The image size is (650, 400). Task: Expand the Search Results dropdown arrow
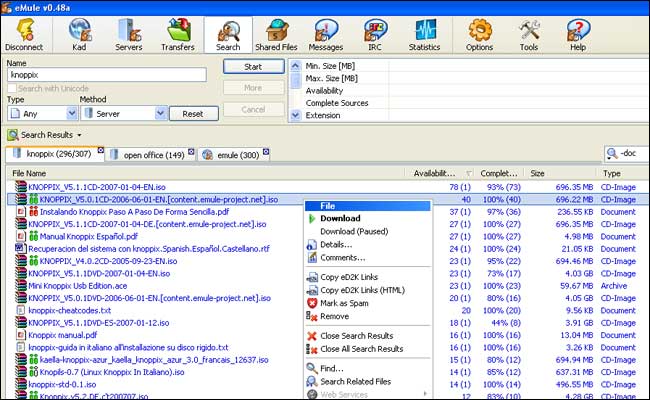click(x=79, y=134)
